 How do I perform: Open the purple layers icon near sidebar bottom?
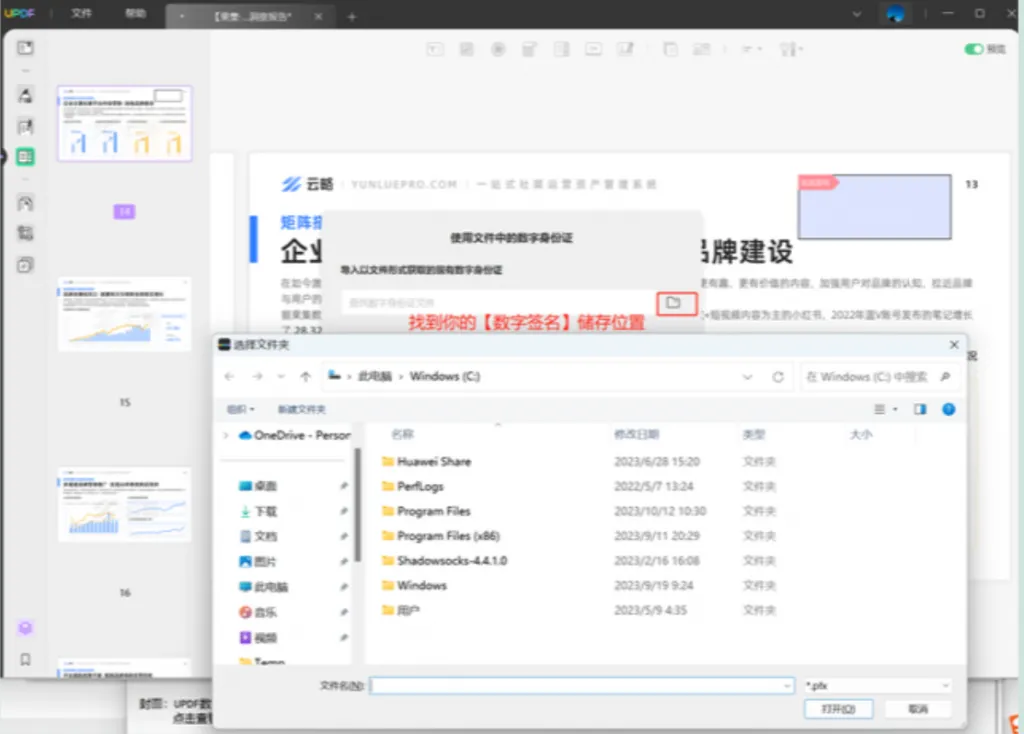25,628
